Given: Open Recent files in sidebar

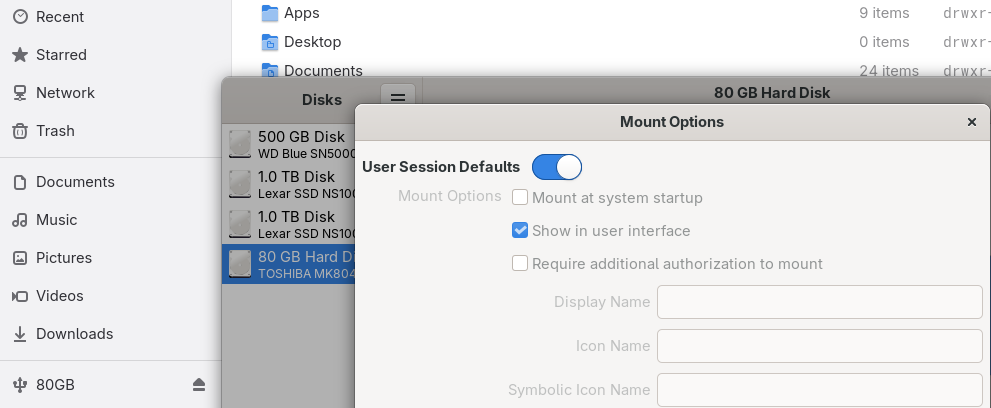Looking at the screenshot, I should (60, 17).
